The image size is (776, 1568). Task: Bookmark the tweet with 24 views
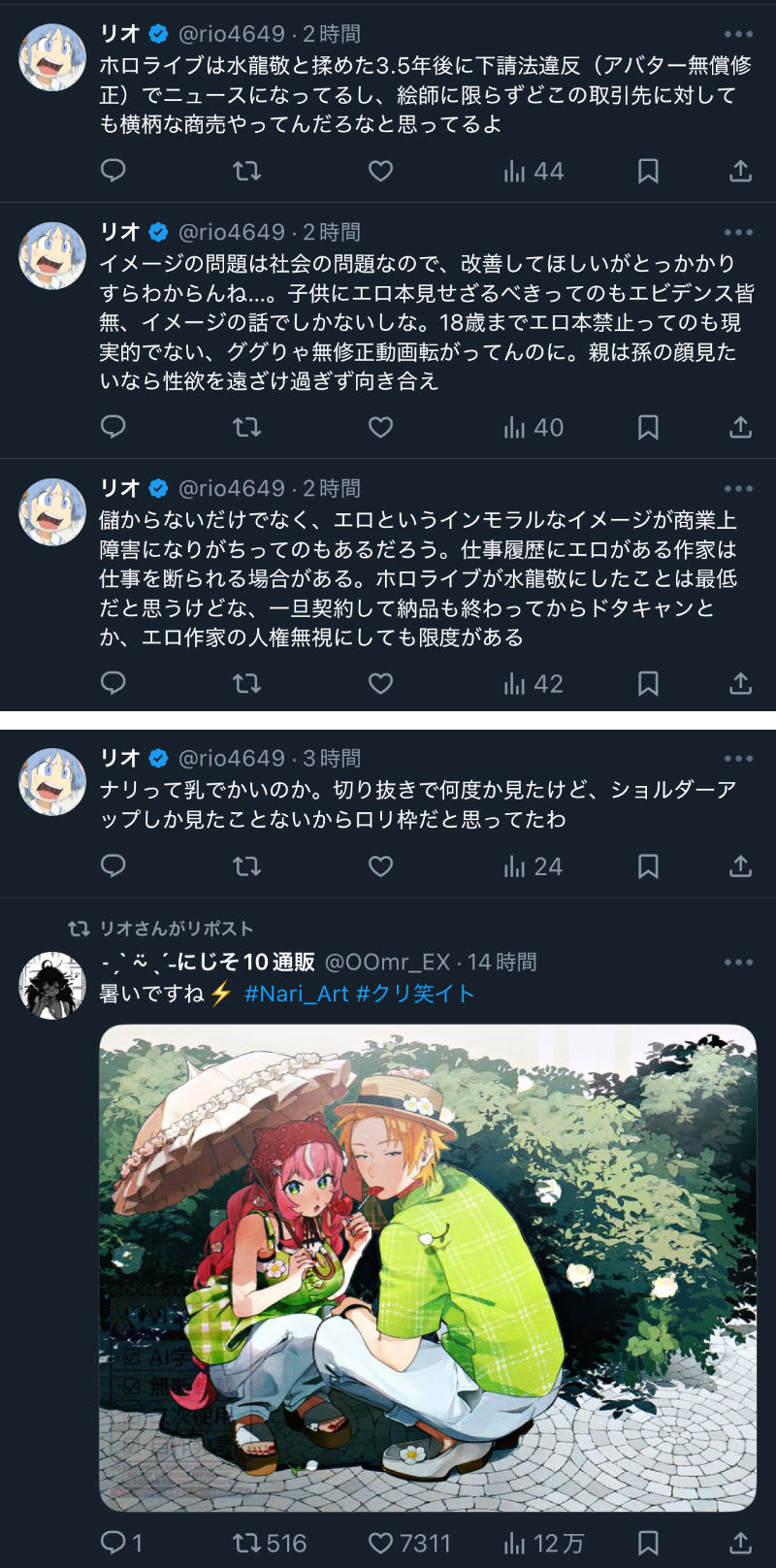(x=648, y=866)
